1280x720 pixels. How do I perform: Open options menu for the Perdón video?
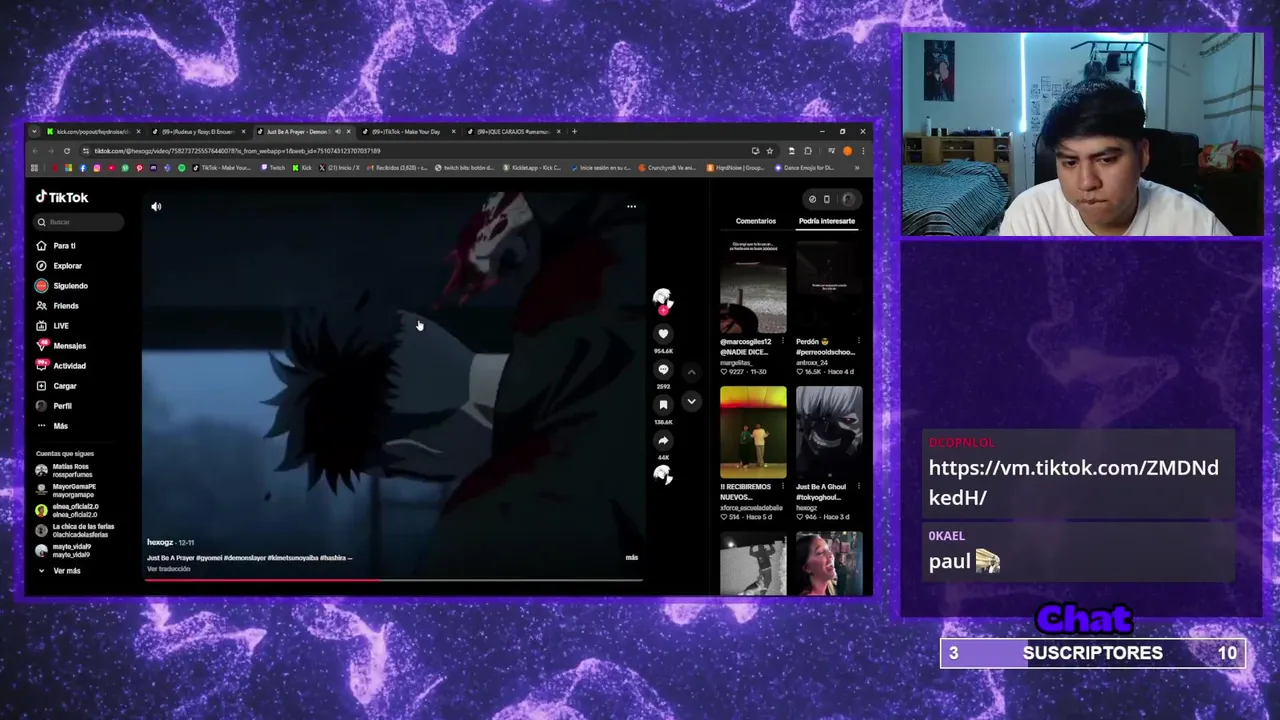click(x=858, y=342)
